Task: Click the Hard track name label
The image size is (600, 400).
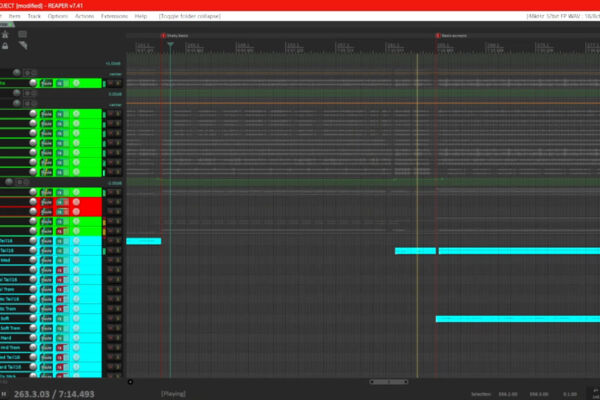Action: [x=6, y=338]
